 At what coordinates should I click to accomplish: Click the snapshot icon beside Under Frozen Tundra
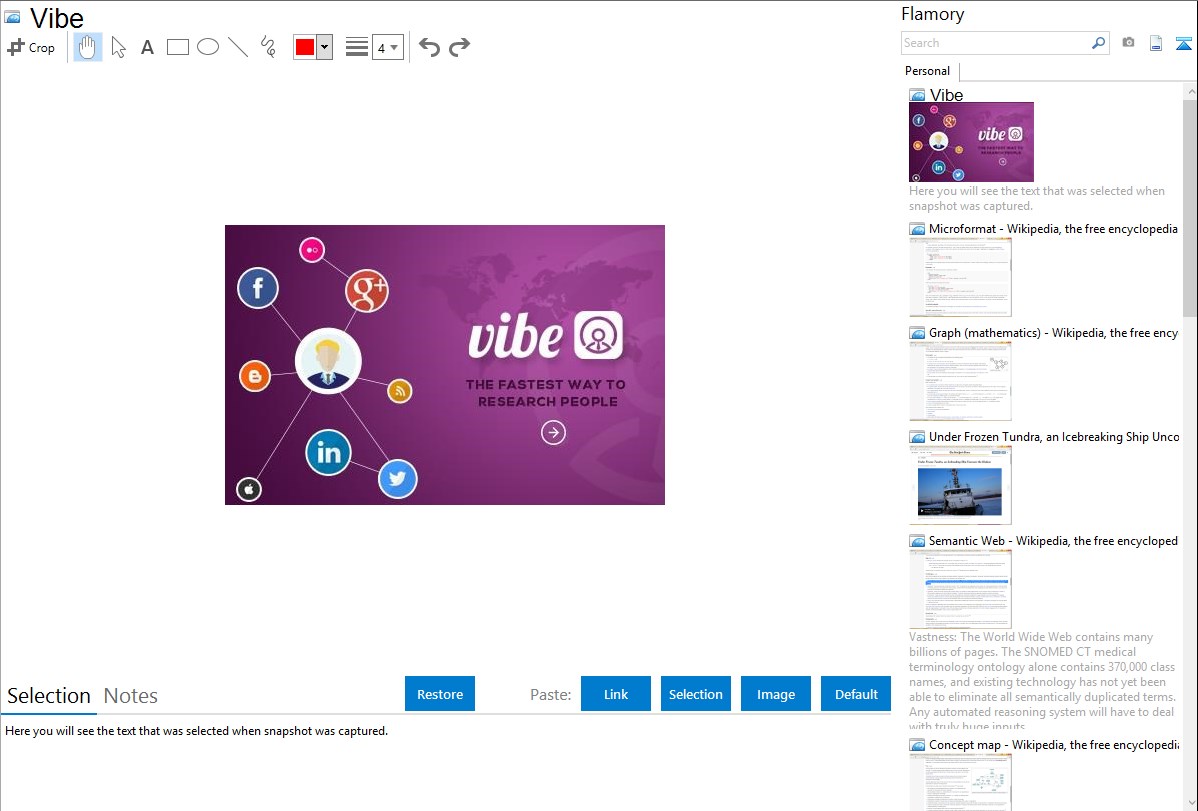(x=917, y=437)
